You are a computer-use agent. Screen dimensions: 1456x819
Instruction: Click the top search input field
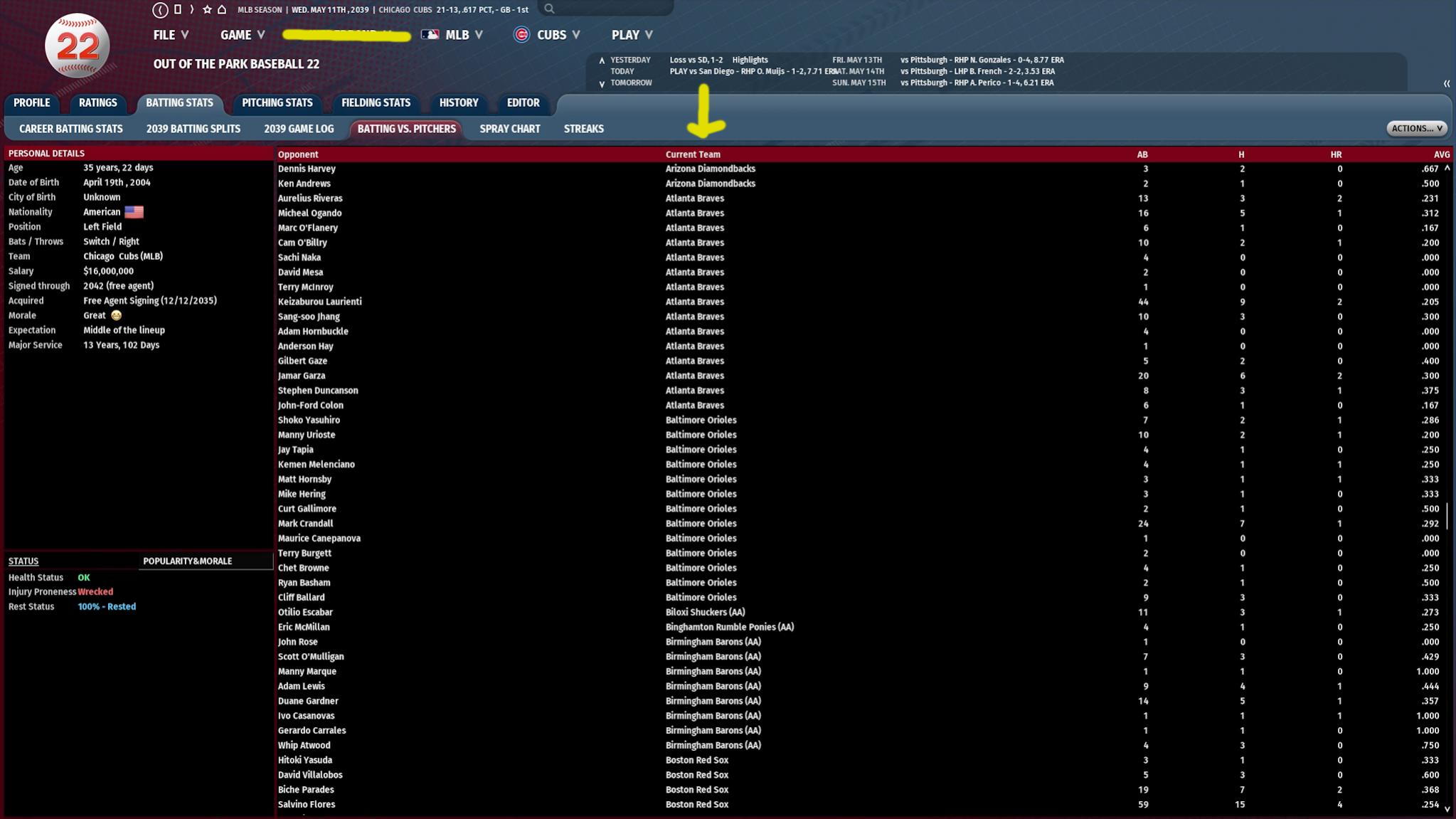tap(612, 9)
